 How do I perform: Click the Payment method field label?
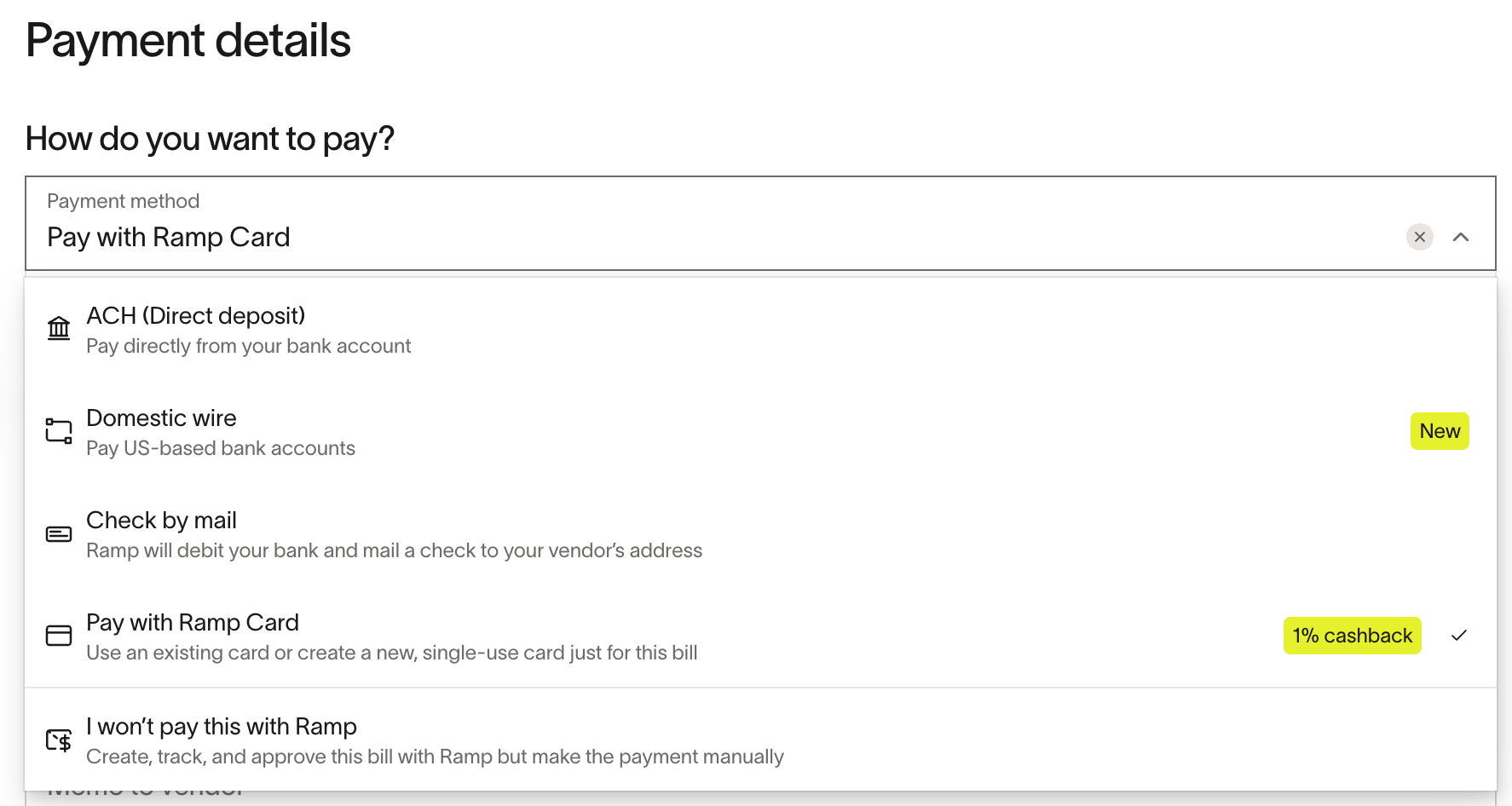[x=124, y=201]
